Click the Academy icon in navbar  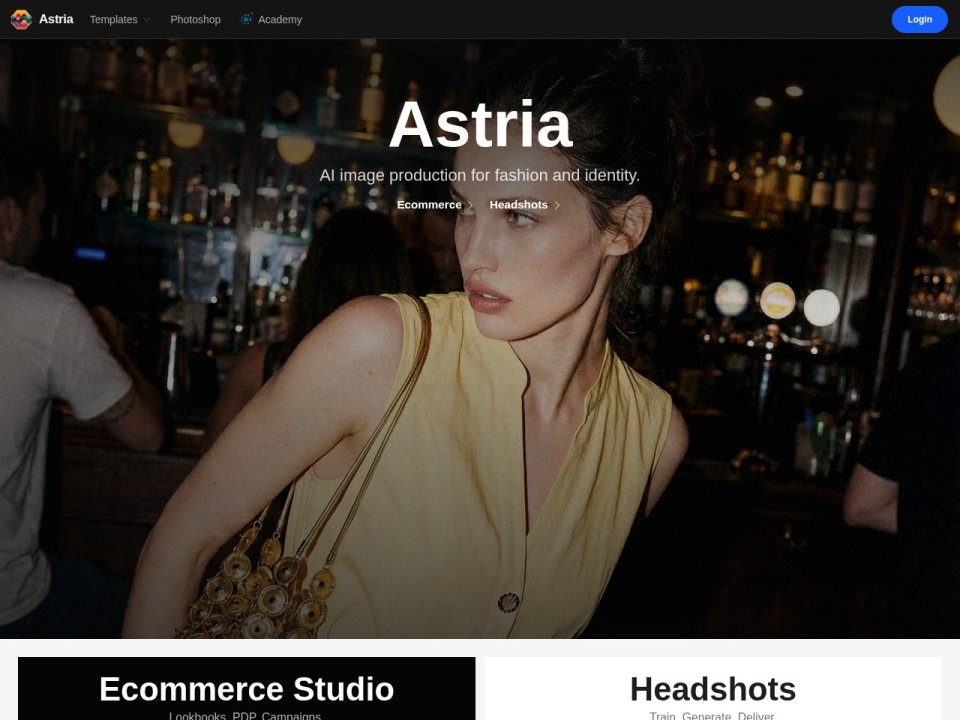(246, 20)
